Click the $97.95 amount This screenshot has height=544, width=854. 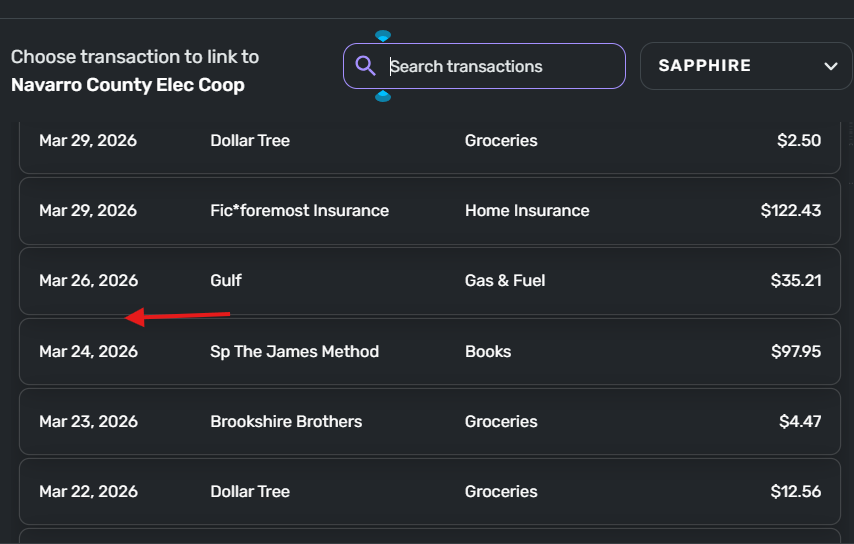[795, 352]
